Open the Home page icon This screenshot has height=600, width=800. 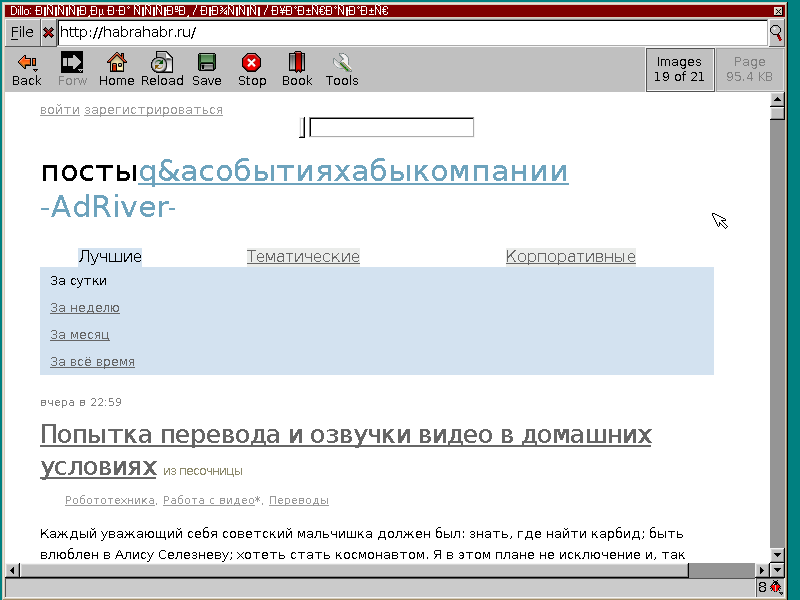pyautogui.click(x=116, y=69)
